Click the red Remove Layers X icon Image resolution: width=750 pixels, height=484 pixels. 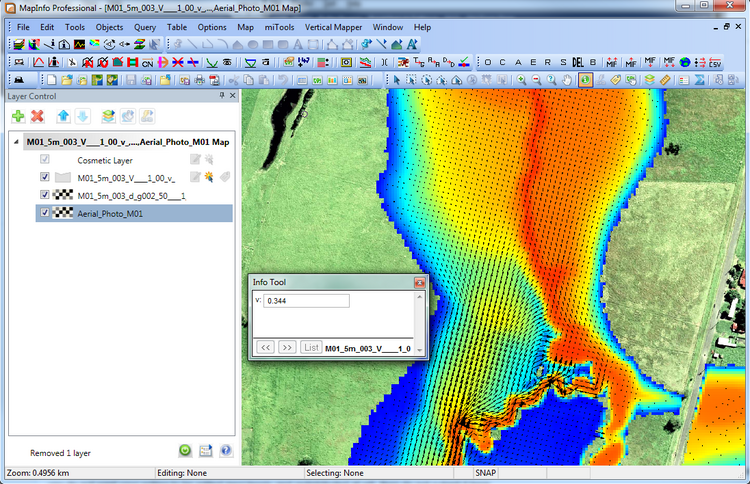pyautogui.click(x=38, y=117)
